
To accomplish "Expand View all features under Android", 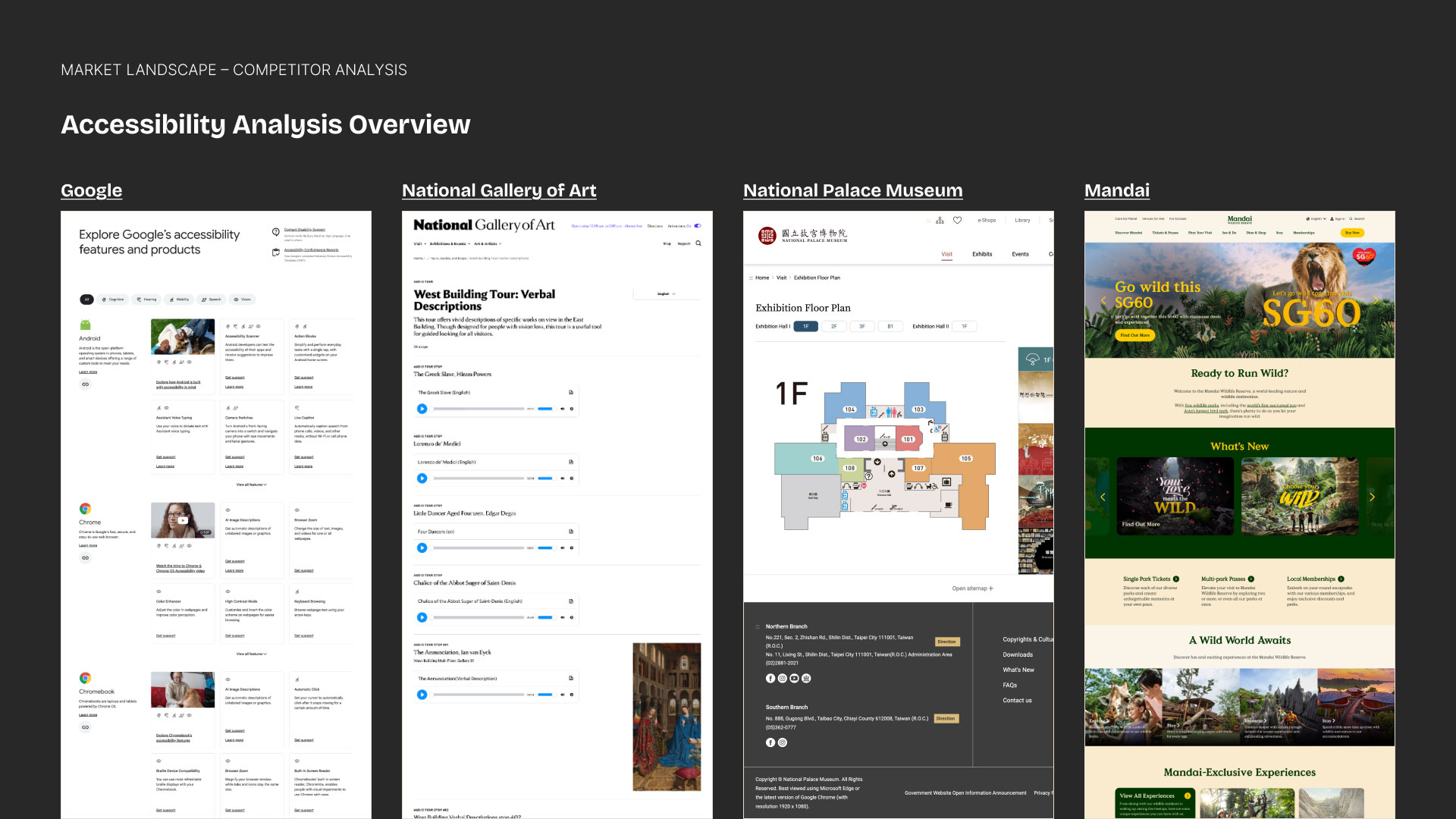I will click(x=252, y=485).
